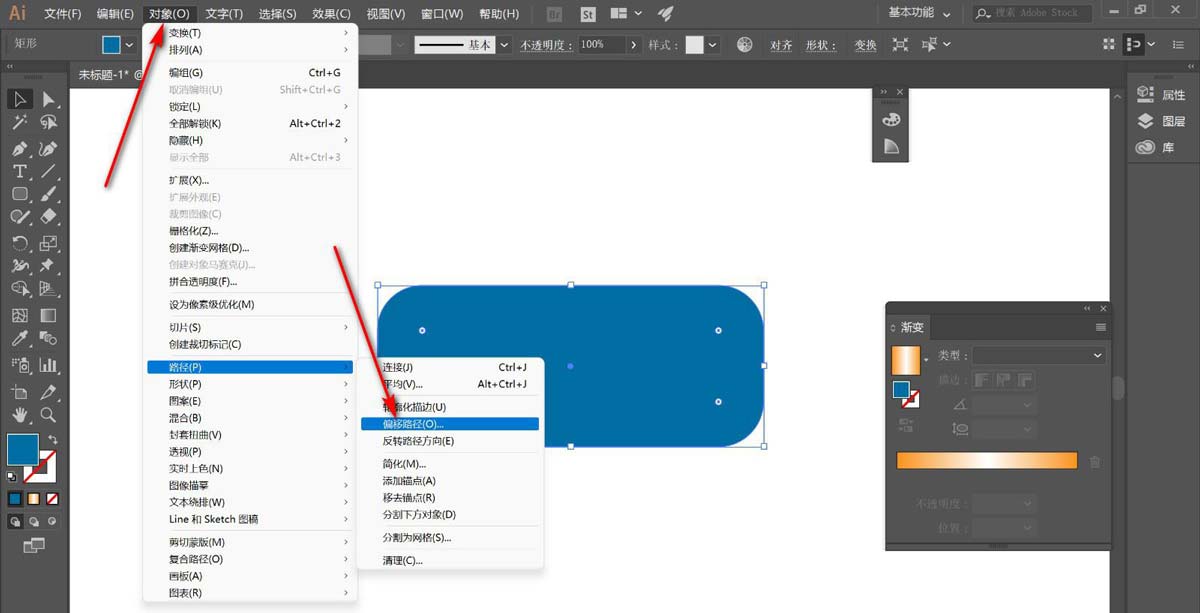1200x613 pixels.
Task: Select the Direct Selection tool
Action: click(x=48, y=99)
